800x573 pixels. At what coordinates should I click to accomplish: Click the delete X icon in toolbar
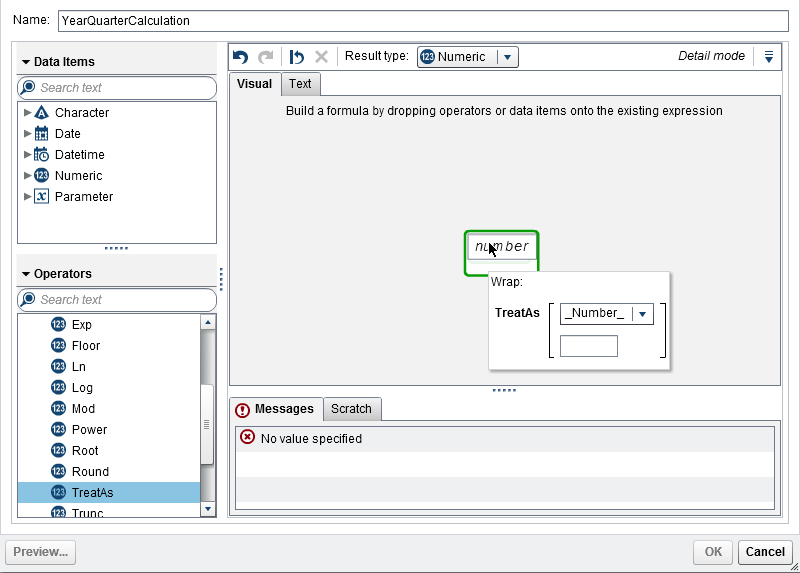click(321, 58)
